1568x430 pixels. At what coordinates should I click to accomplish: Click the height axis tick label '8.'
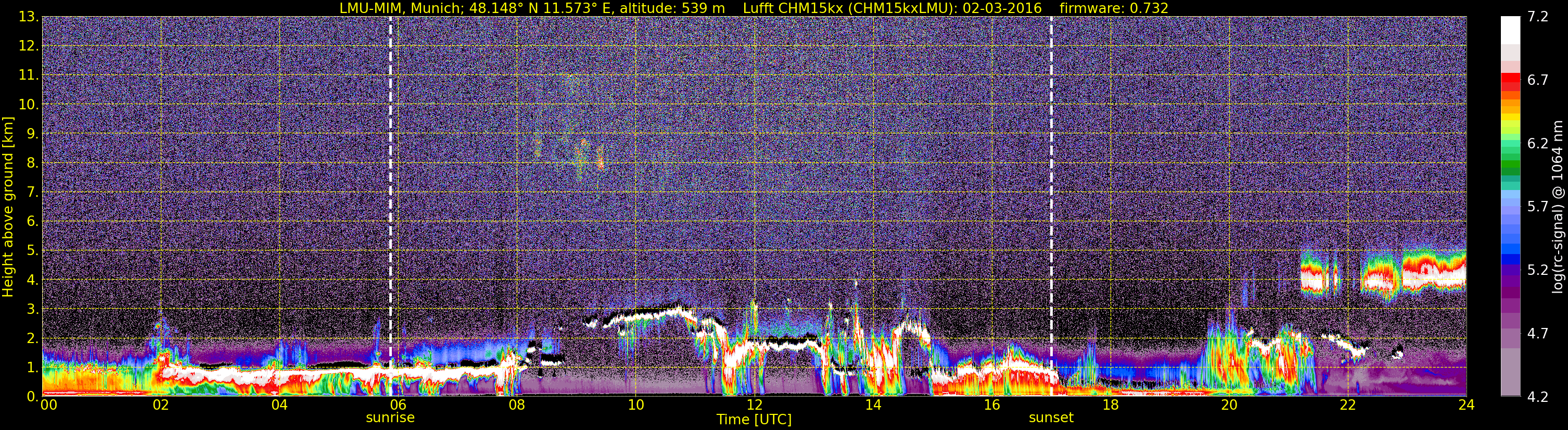coord(32,162)
